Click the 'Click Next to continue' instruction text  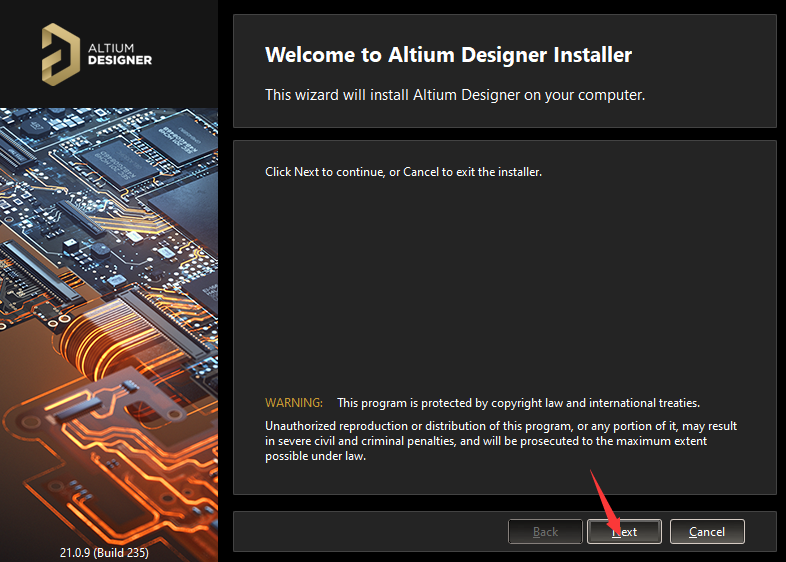point(404,172)
